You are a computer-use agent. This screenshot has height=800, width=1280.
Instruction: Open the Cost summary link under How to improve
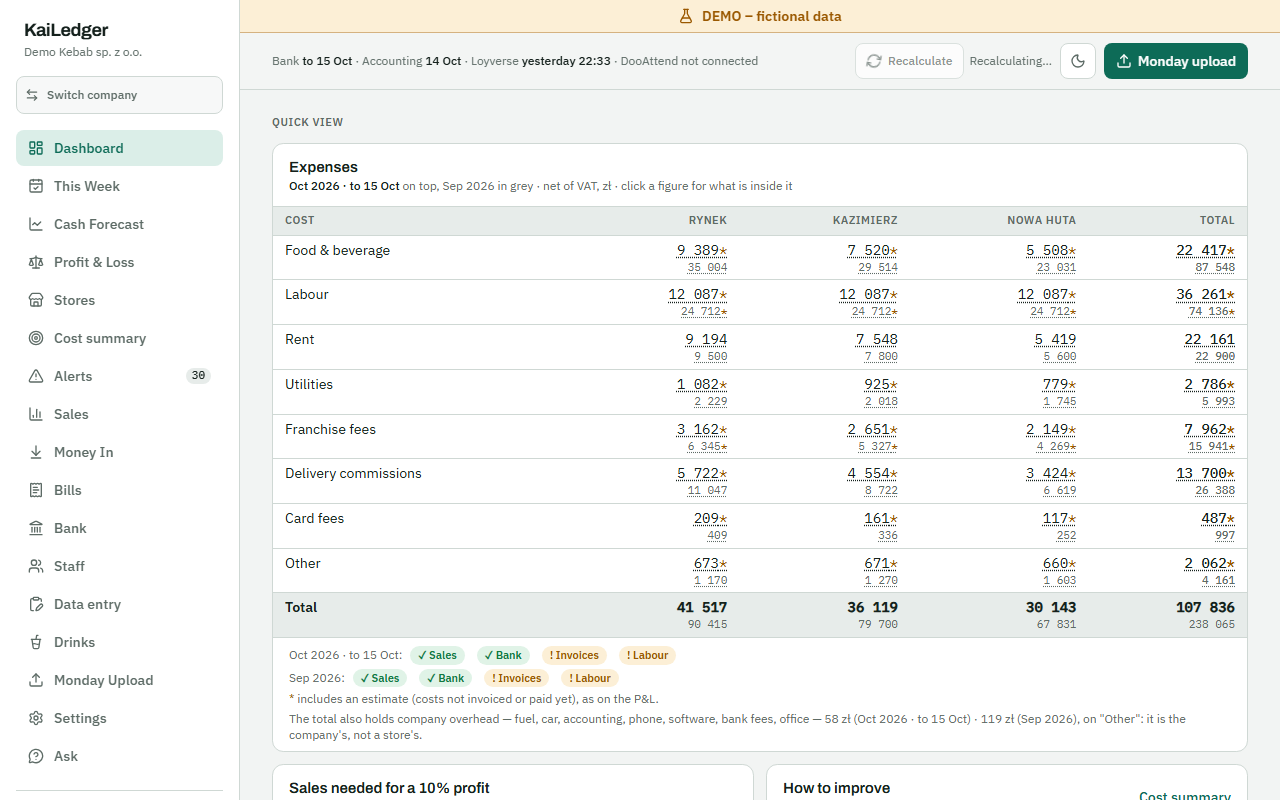coord(1185,796)
